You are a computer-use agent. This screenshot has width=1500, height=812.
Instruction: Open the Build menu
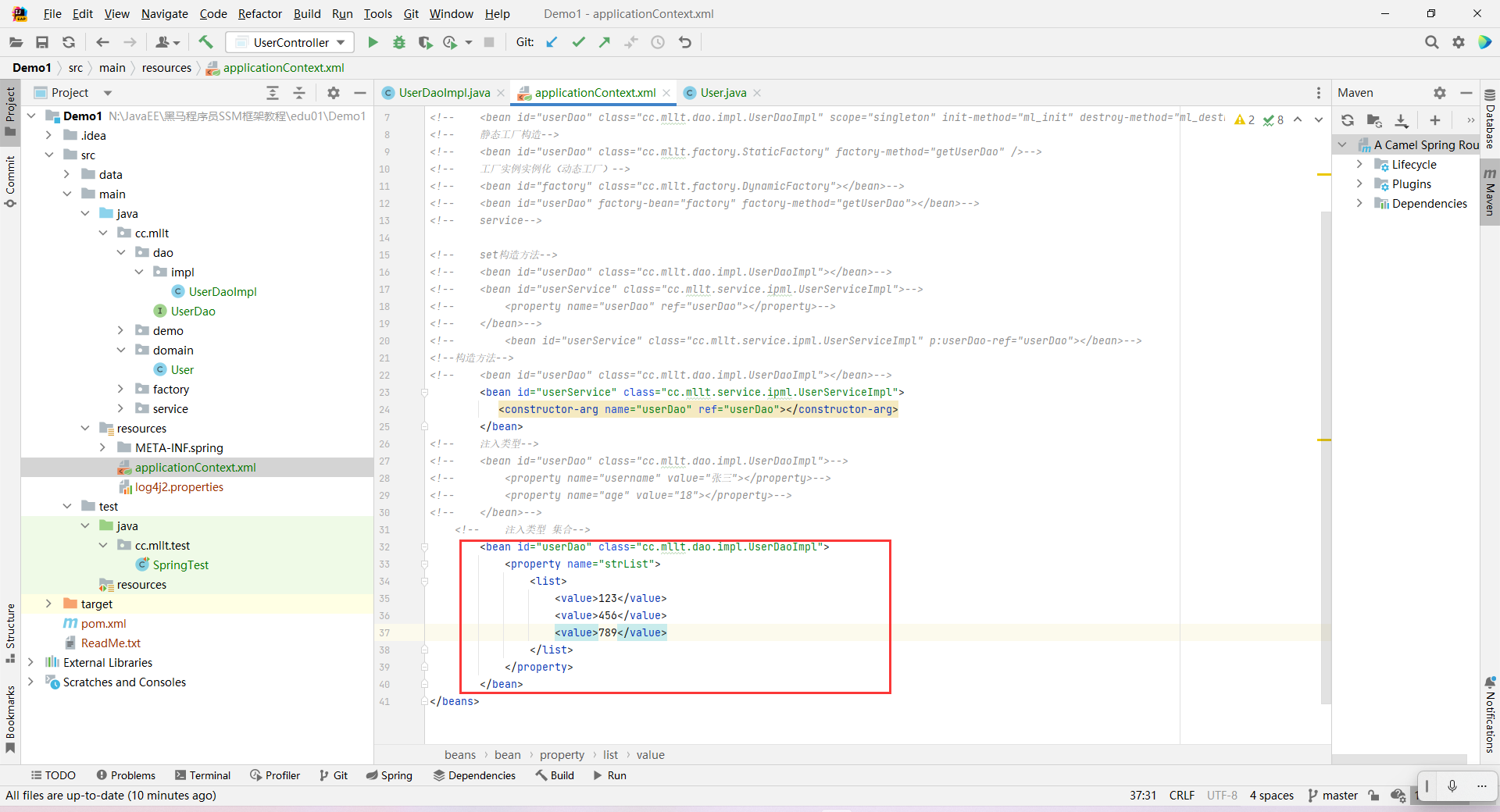click(x=307, y=14)
